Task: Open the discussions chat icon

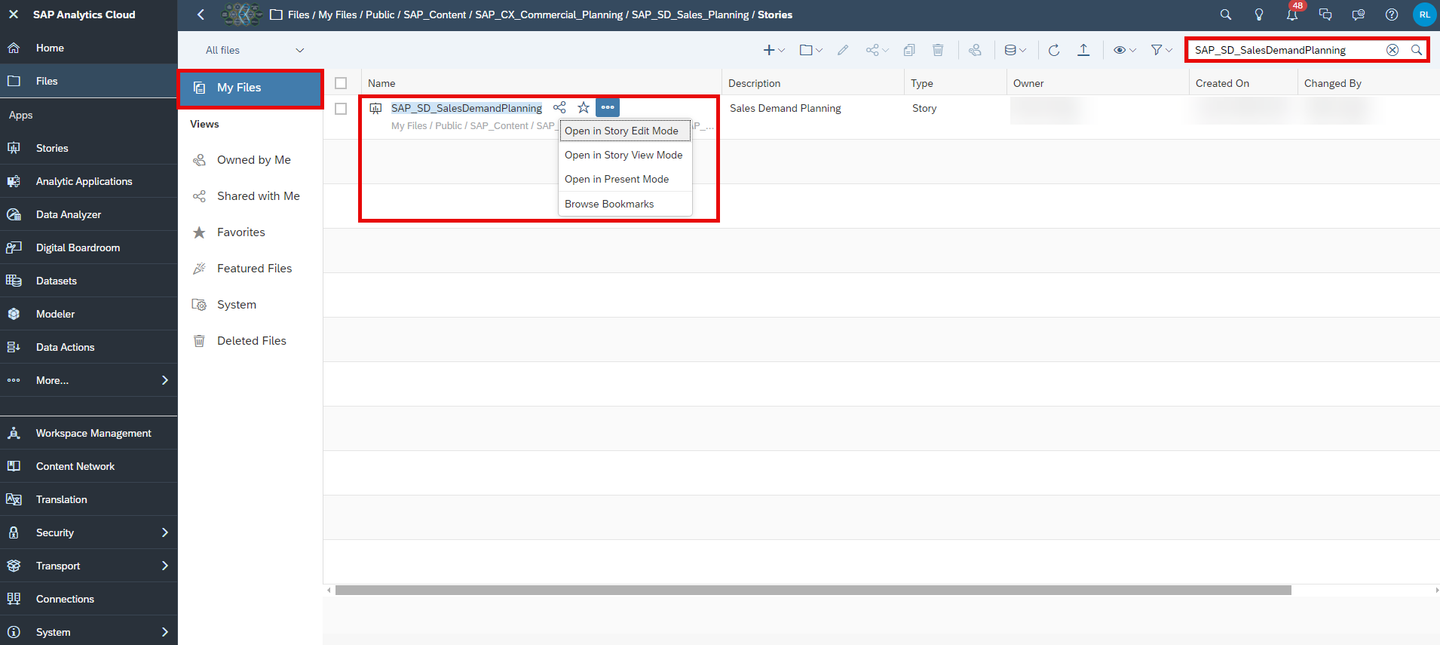Action: click(x=1325, y=15)
